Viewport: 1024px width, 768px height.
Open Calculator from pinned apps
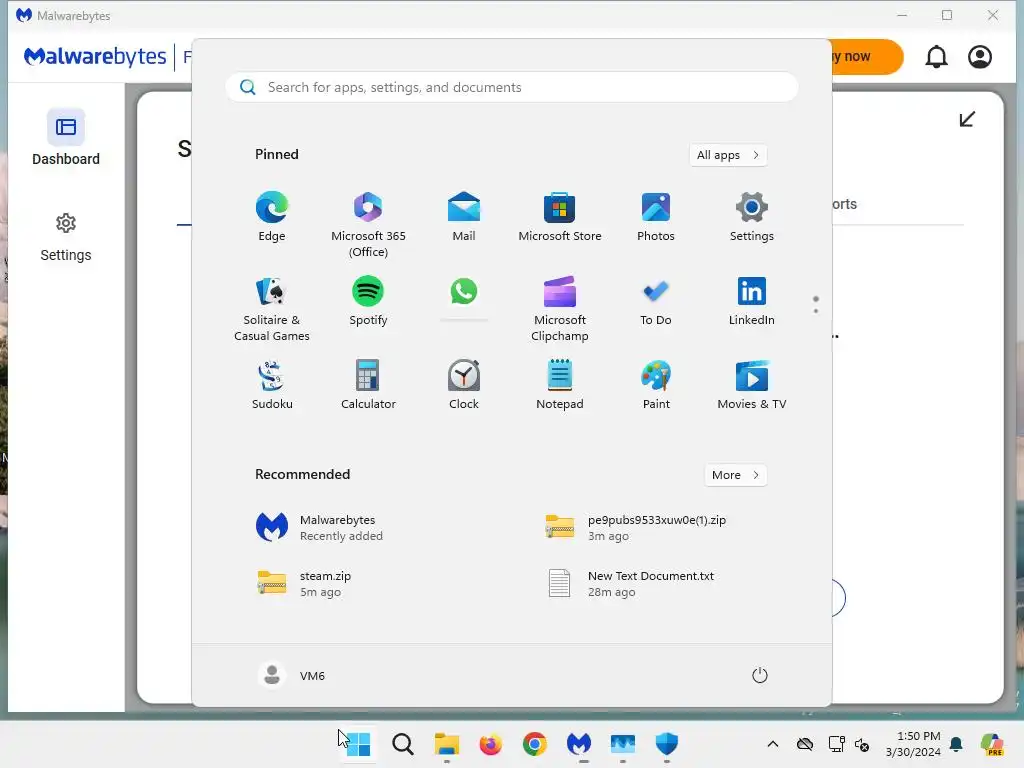pyautogui.click(x=368, y=385)
